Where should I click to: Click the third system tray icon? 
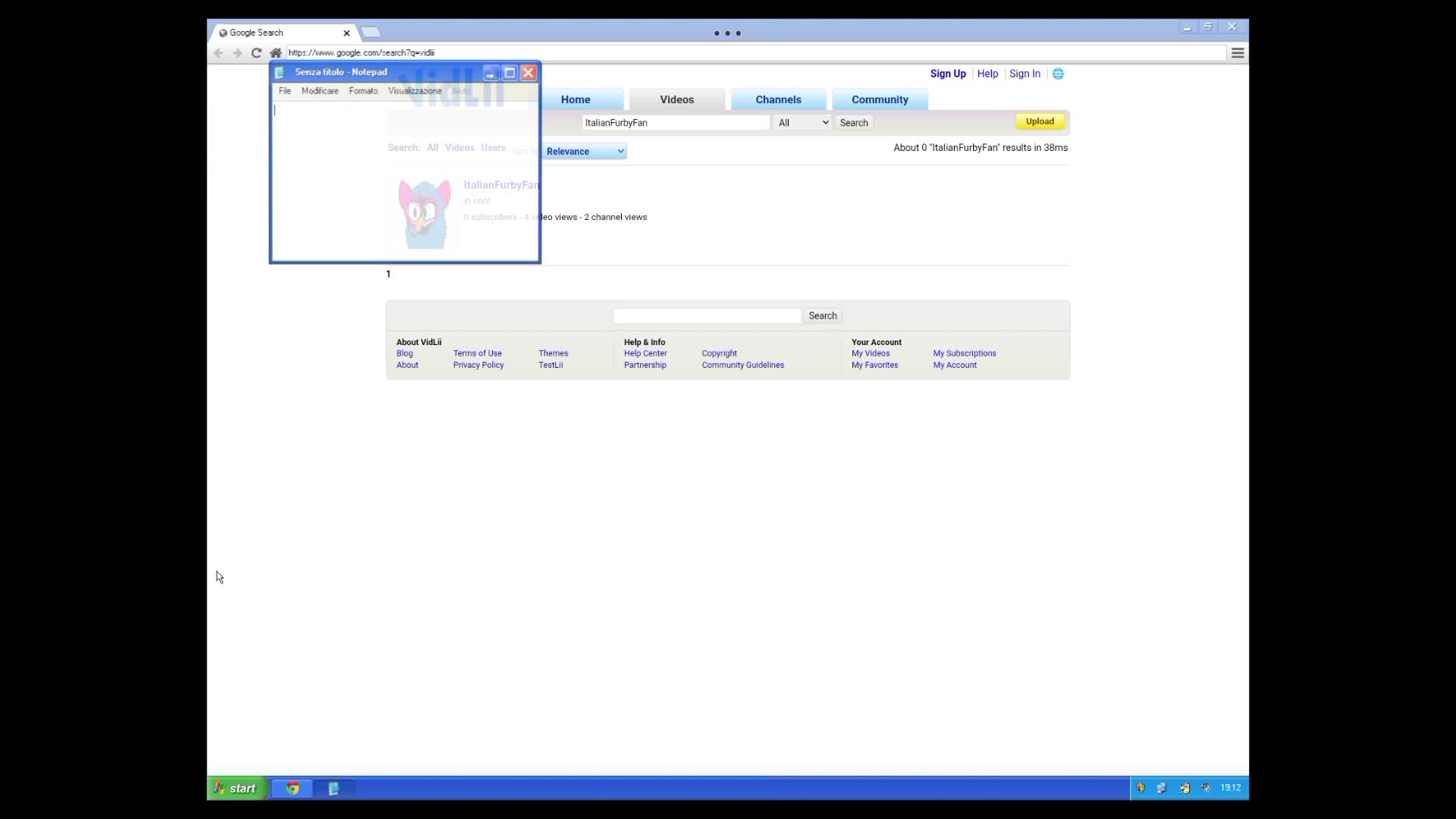[1185, 788]
